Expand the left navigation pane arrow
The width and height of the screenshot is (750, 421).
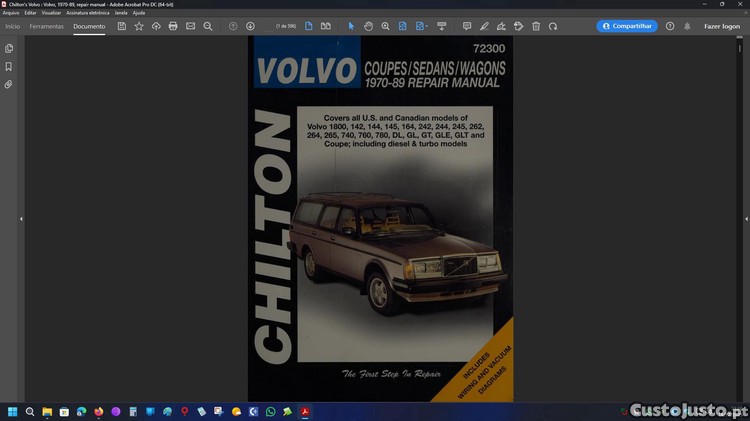[x=21, y=219]
